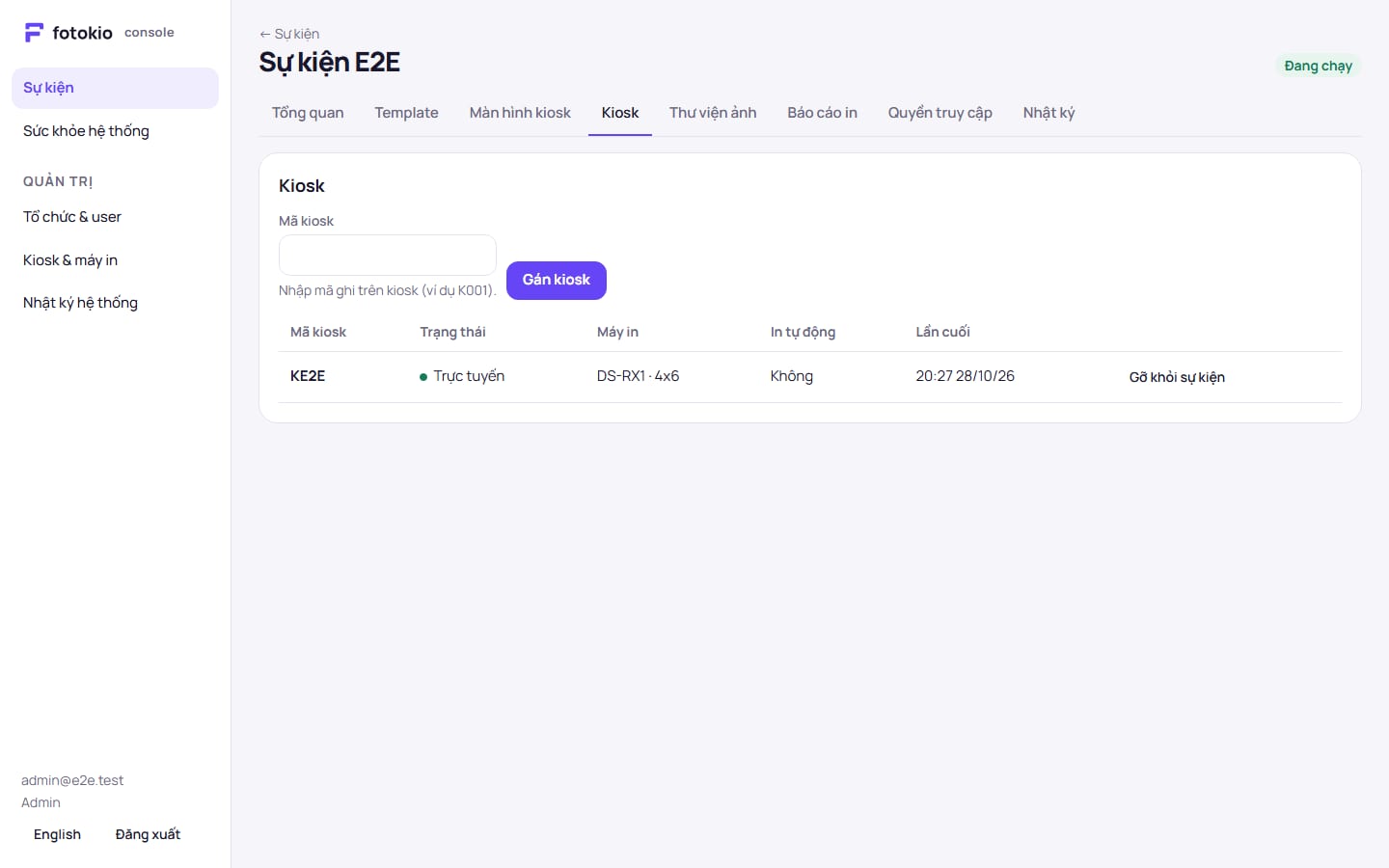
Task: Go back via the Sự kiện link
Action: coord(289,34)
